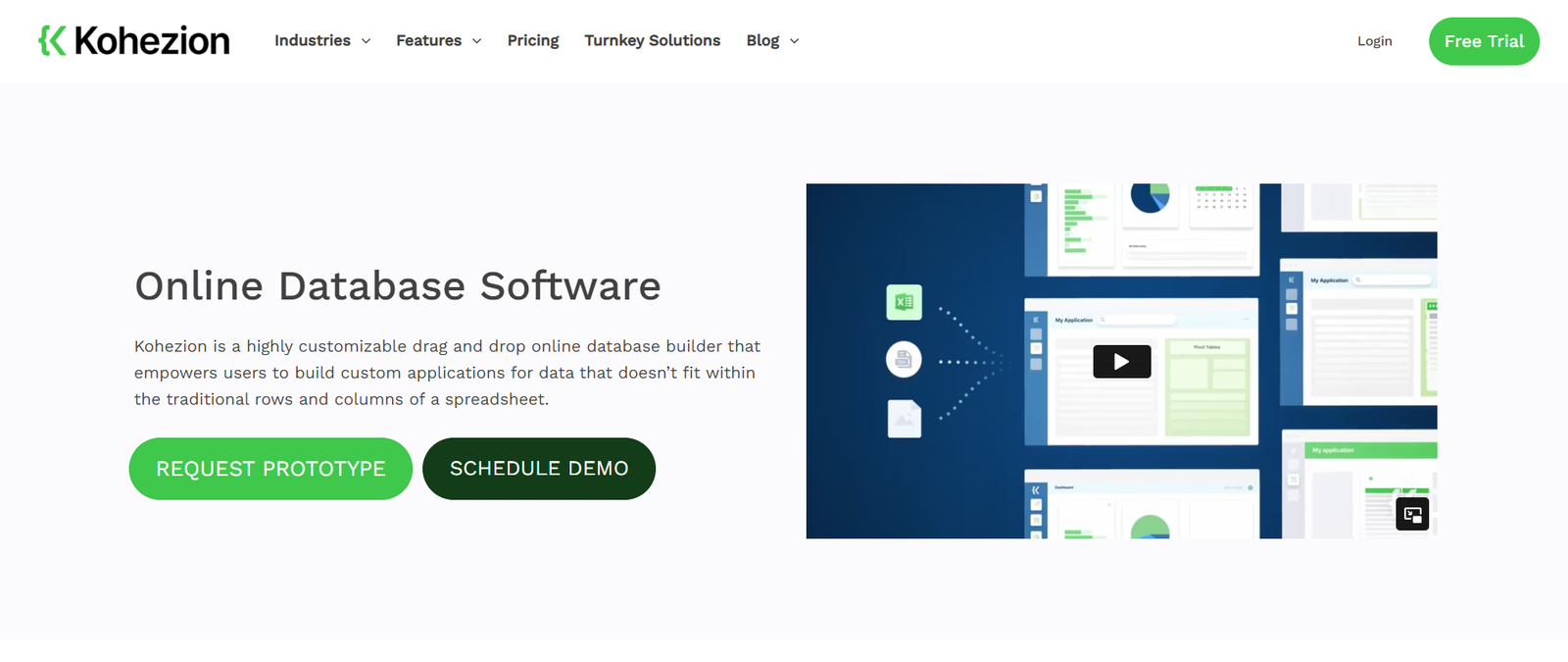Expand the Industries dropdown chevron
Screen dimensions: 1568x662
pyautogui.click(x=366, y=41)
